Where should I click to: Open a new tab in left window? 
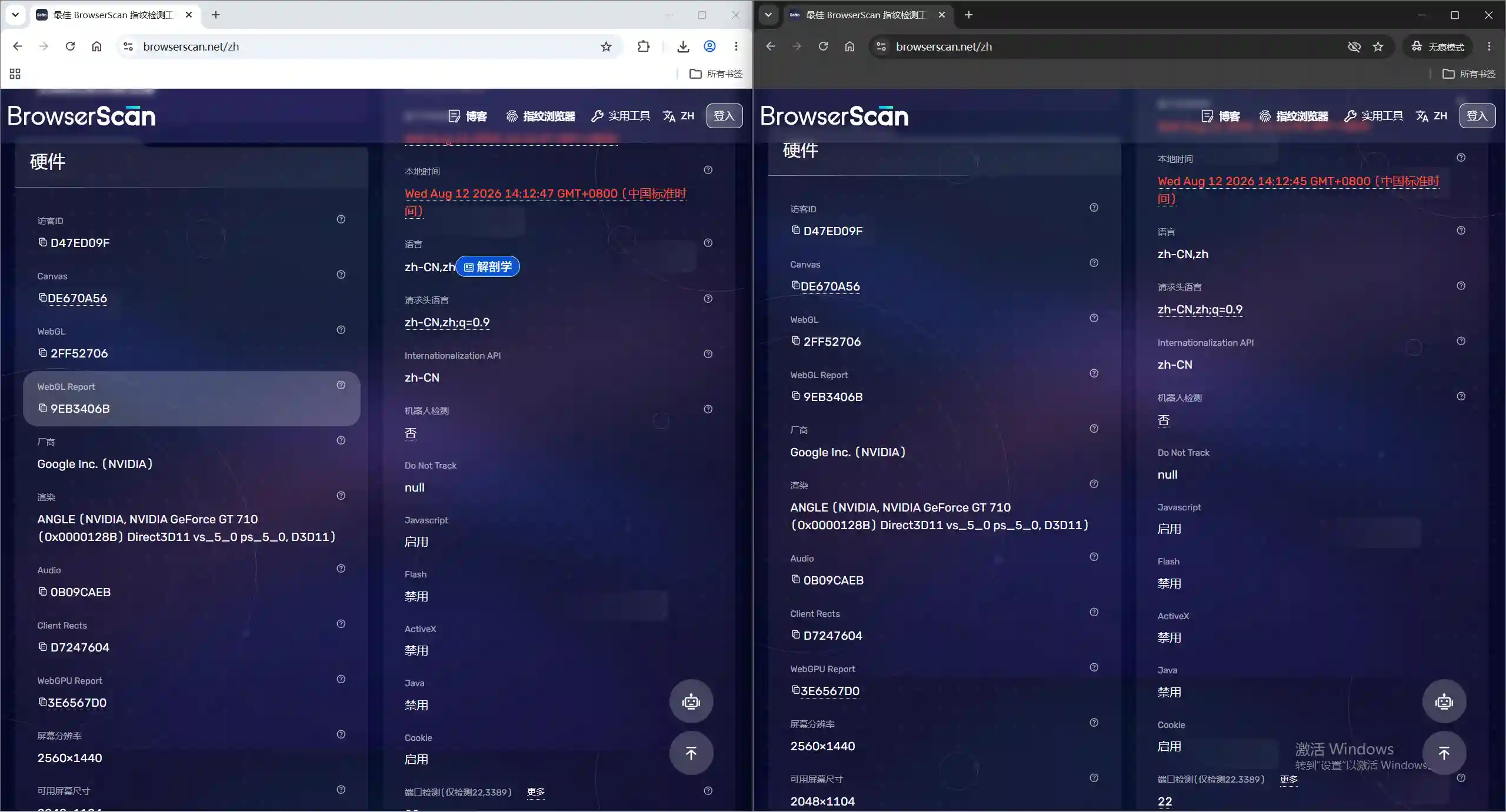click(x=216, y=15)
